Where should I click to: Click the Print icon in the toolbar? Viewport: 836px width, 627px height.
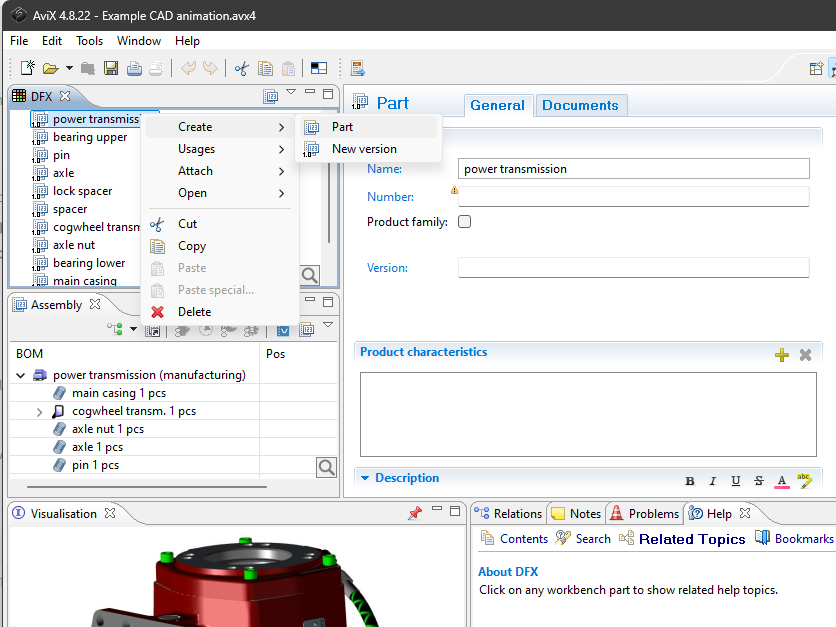(x=155, y=68)
